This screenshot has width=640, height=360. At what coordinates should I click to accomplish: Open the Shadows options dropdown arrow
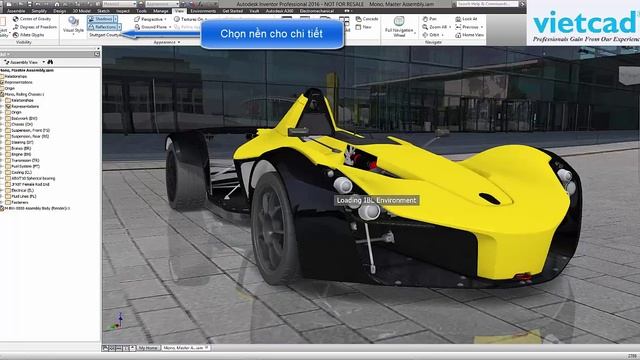pos(116,19)
